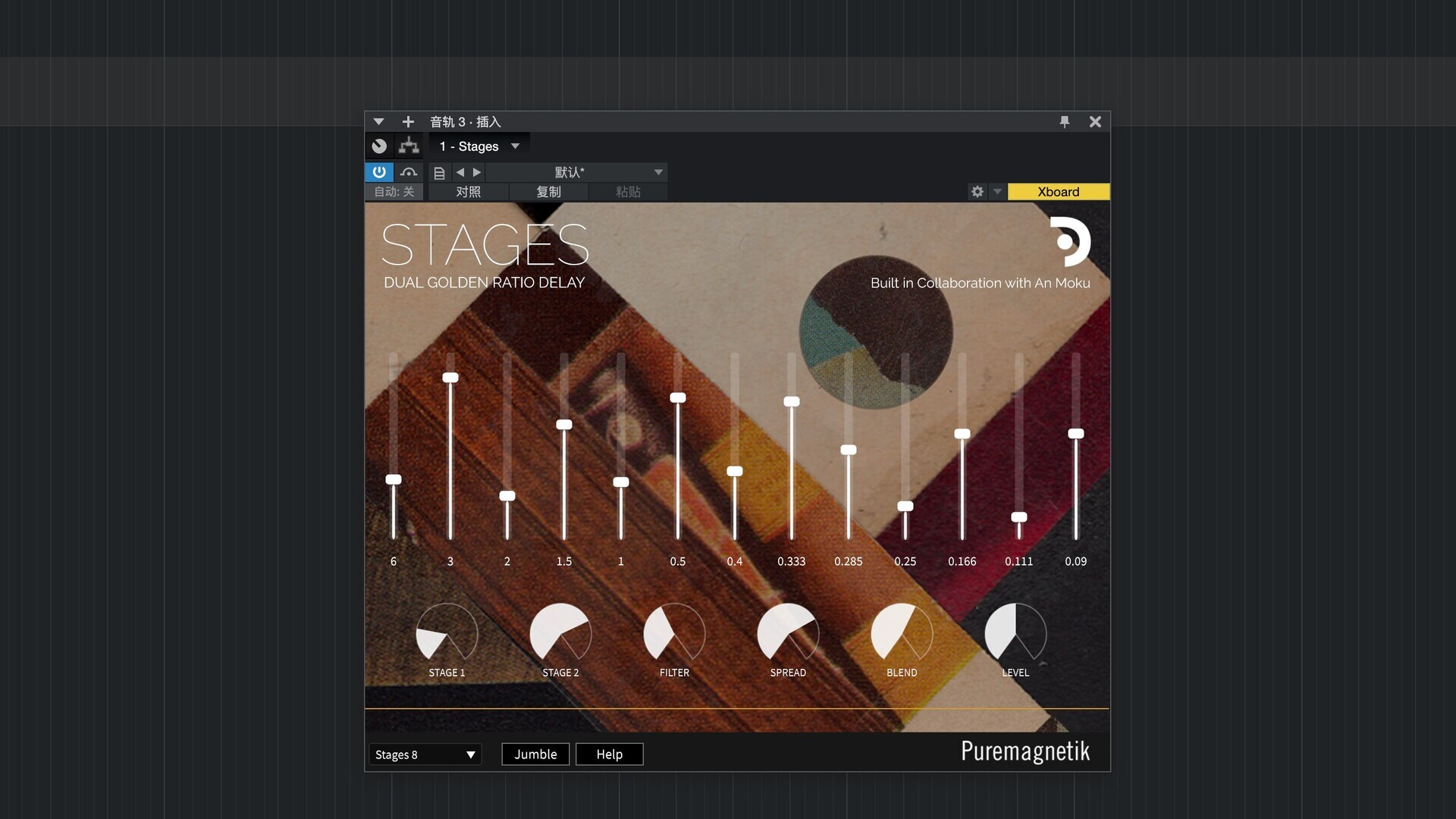Viewport: 1456px width, 819px height.
Task: Adjust the 0.285 delay slider handle
Action: click(849, 450)
